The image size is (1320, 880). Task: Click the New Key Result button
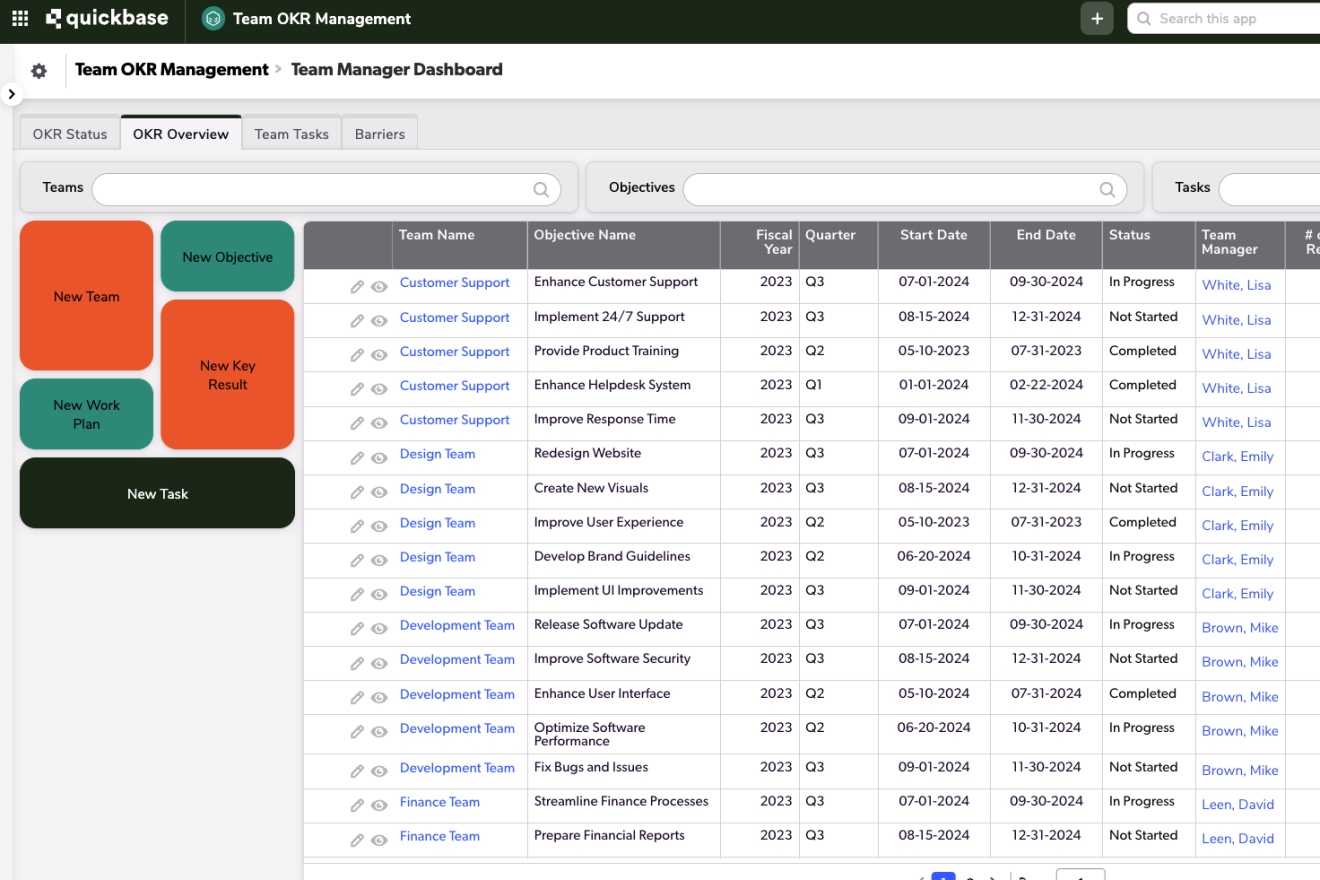click(x=228, y=375)
